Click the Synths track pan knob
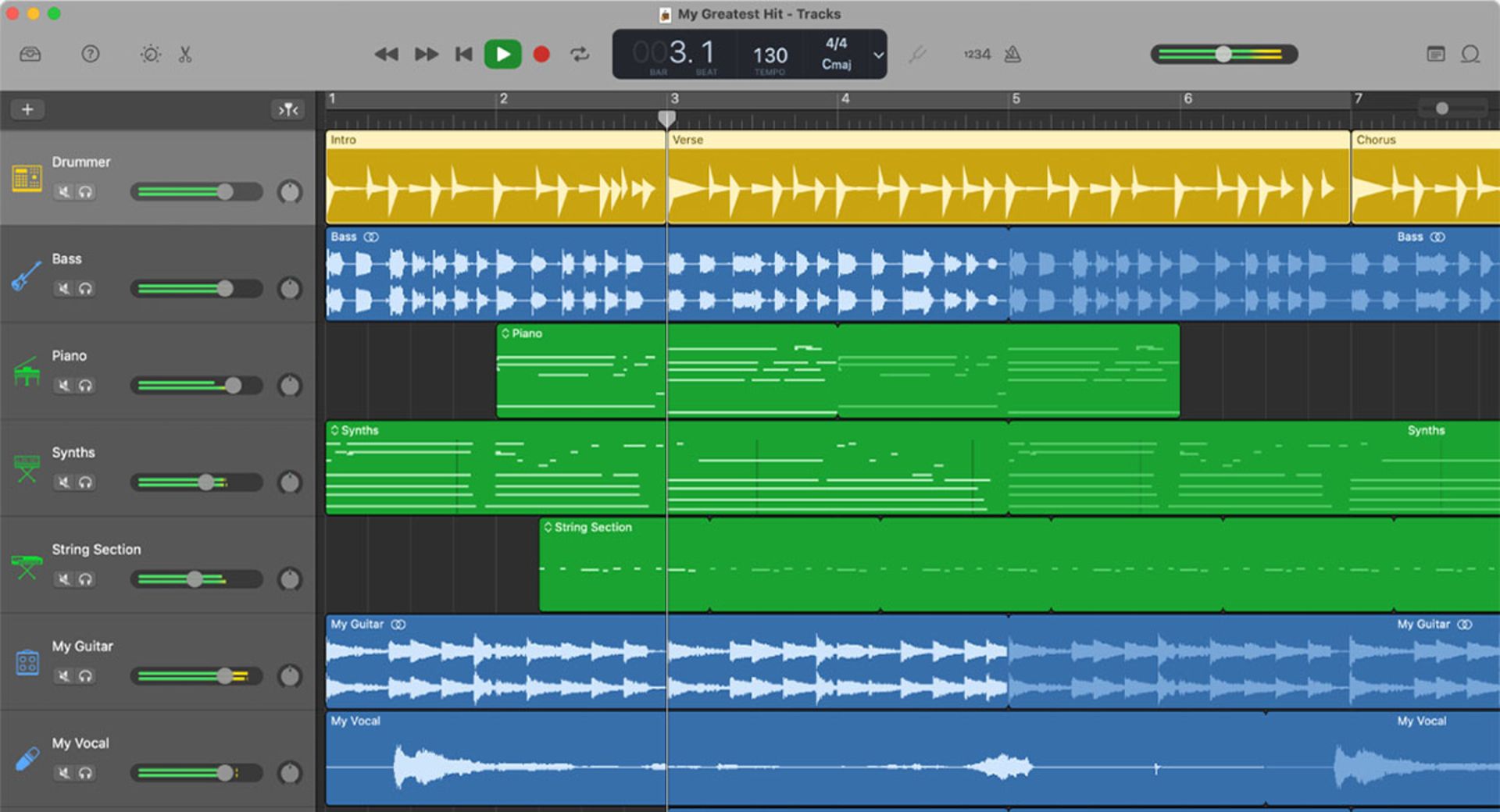The image size is (1500, 812). [290, 483]
